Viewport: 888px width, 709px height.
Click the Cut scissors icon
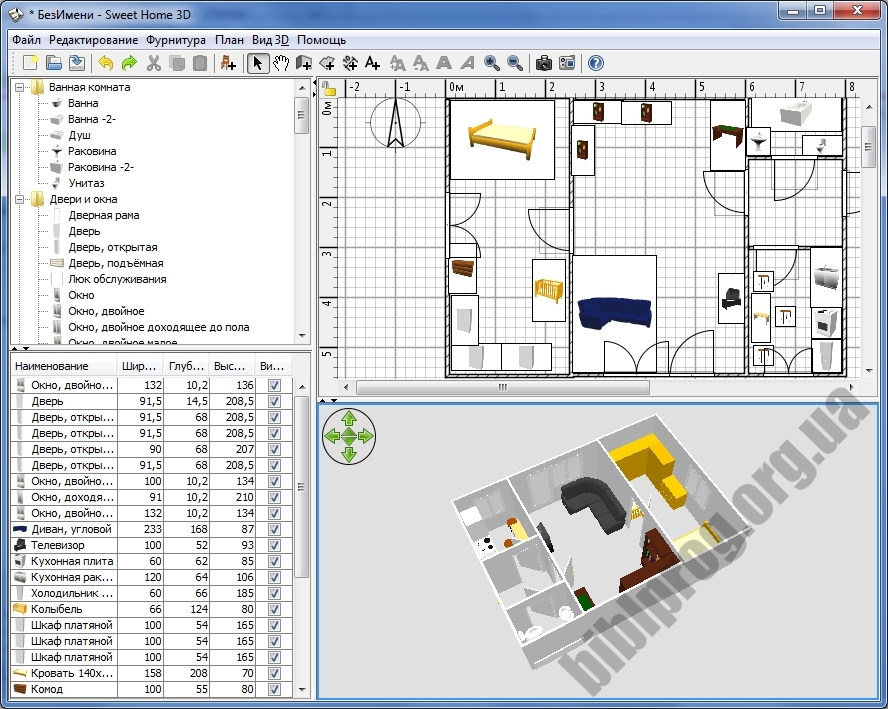(x=153, y=63)
